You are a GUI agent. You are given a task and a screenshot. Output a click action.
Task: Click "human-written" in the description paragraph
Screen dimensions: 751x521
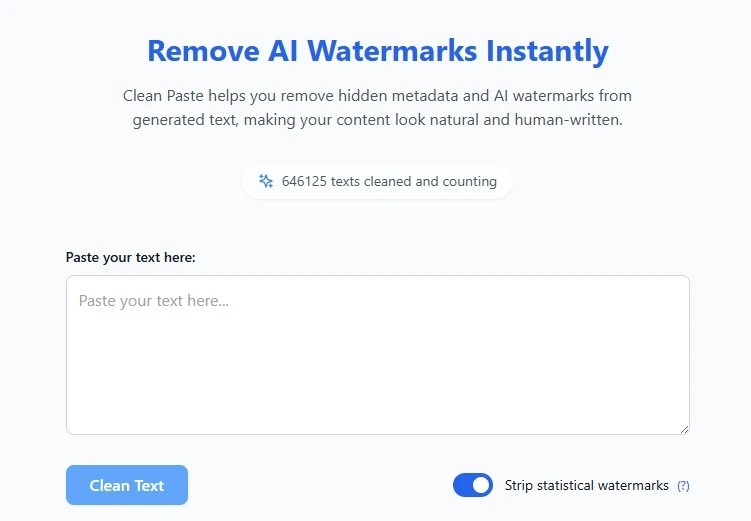point(569,120)
